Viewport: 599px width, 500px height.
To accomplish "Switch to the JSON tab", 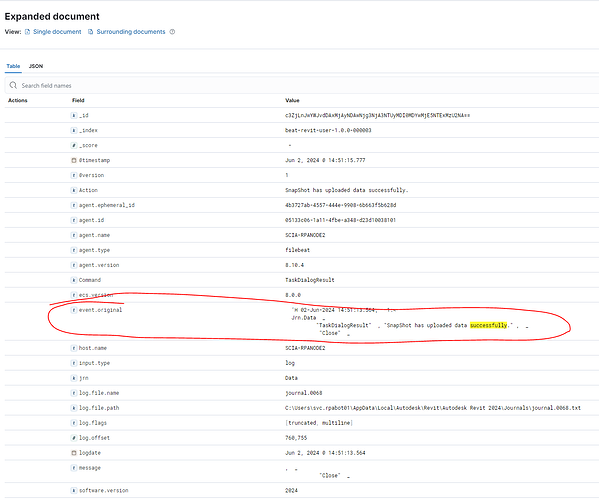I will 36,66.
